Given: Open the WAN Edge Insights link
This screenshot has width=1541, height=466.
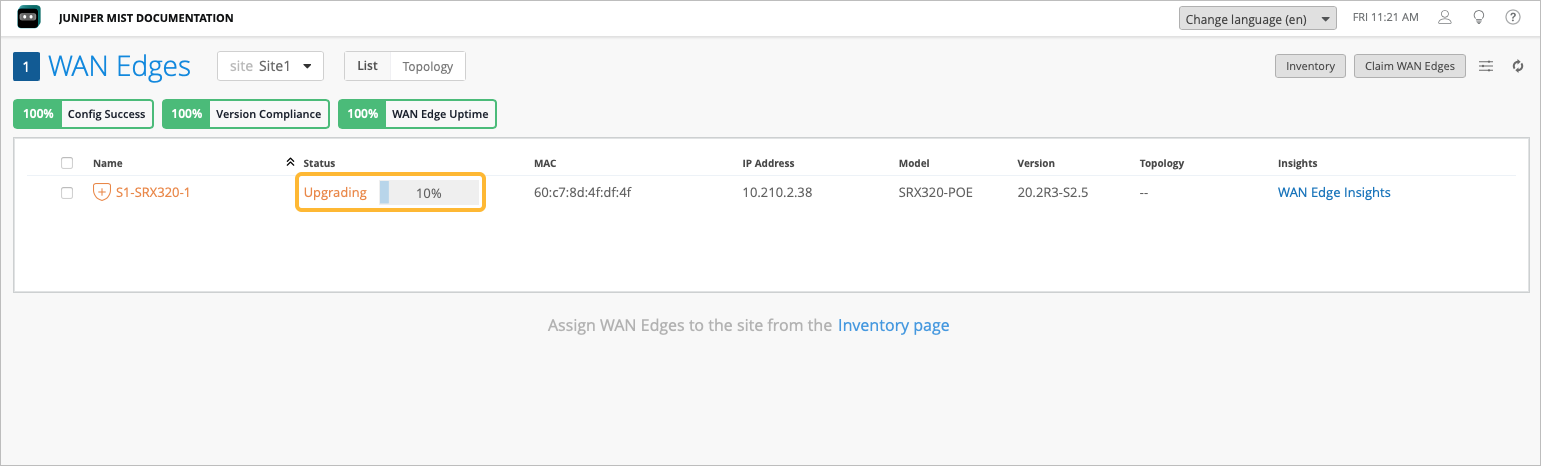Looking at the screenshot, I should click(x=1334, y=192).
